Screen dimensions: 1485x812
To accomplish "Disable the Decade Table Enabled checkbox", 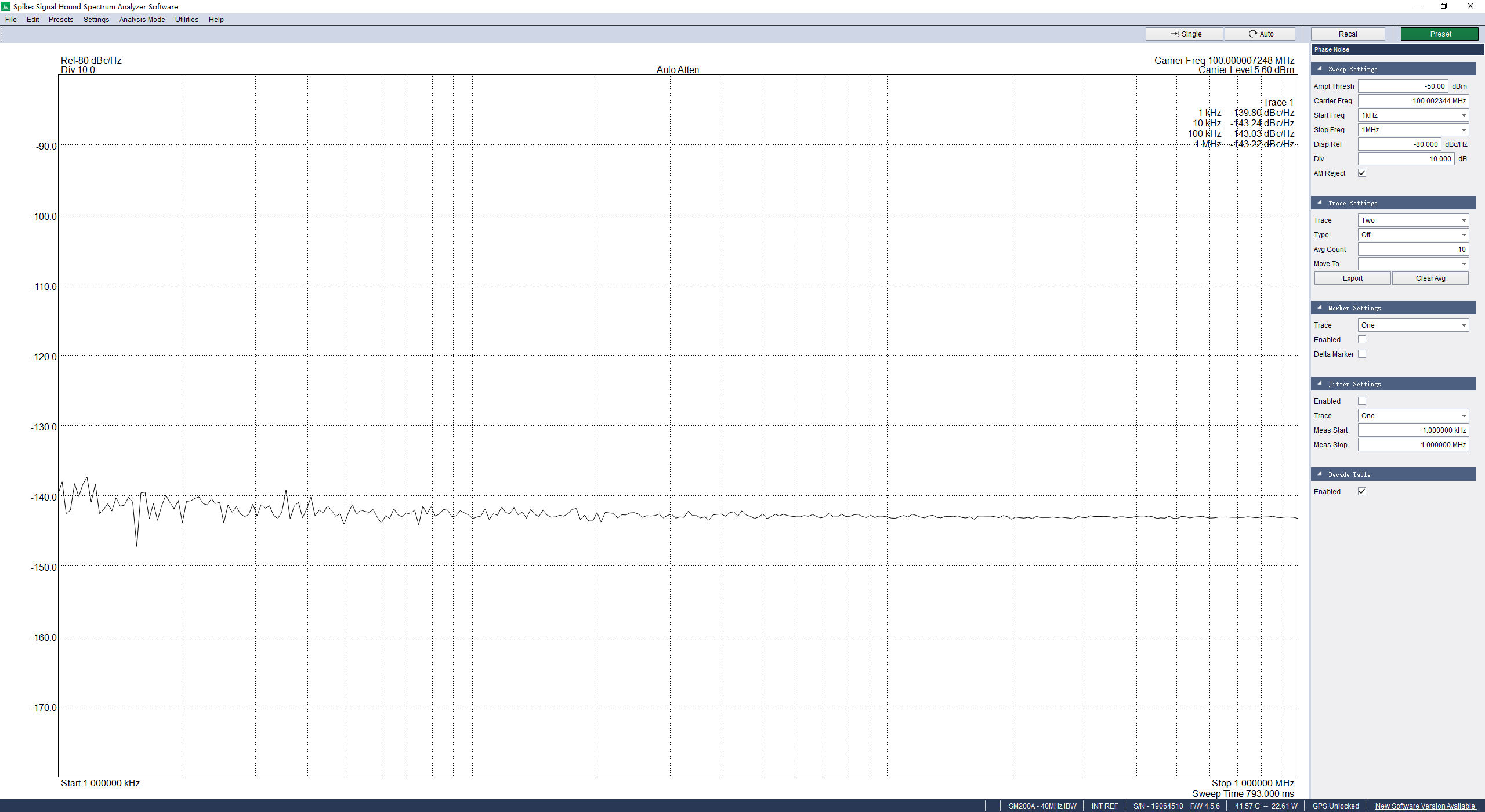I will tap(1362, 491).
